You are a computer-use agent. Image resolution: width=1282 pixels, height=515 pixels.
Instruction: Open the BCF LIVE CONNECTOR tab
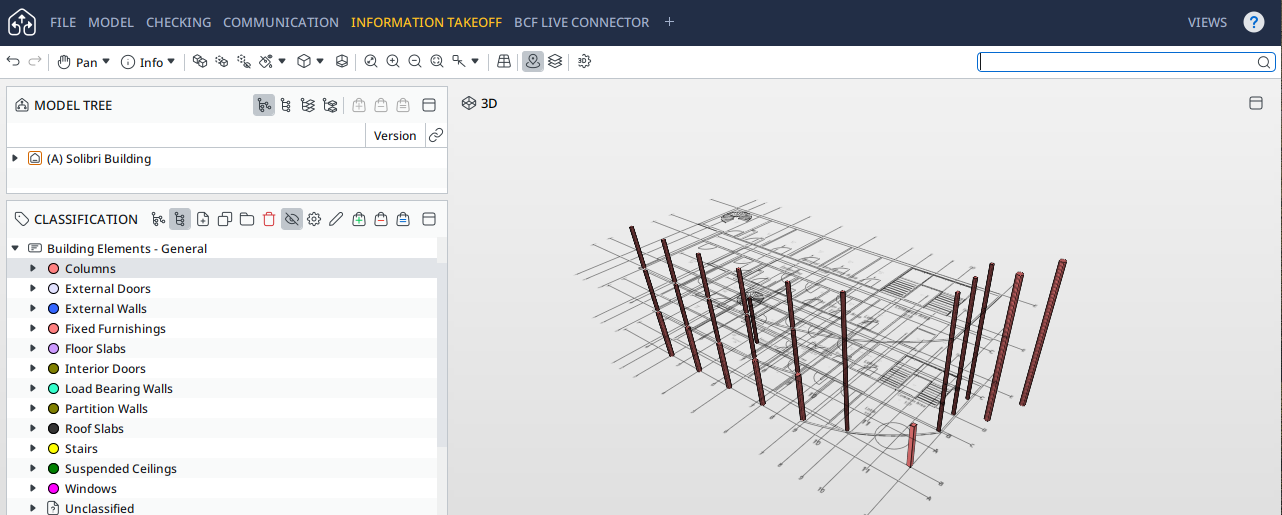point(581,22)
